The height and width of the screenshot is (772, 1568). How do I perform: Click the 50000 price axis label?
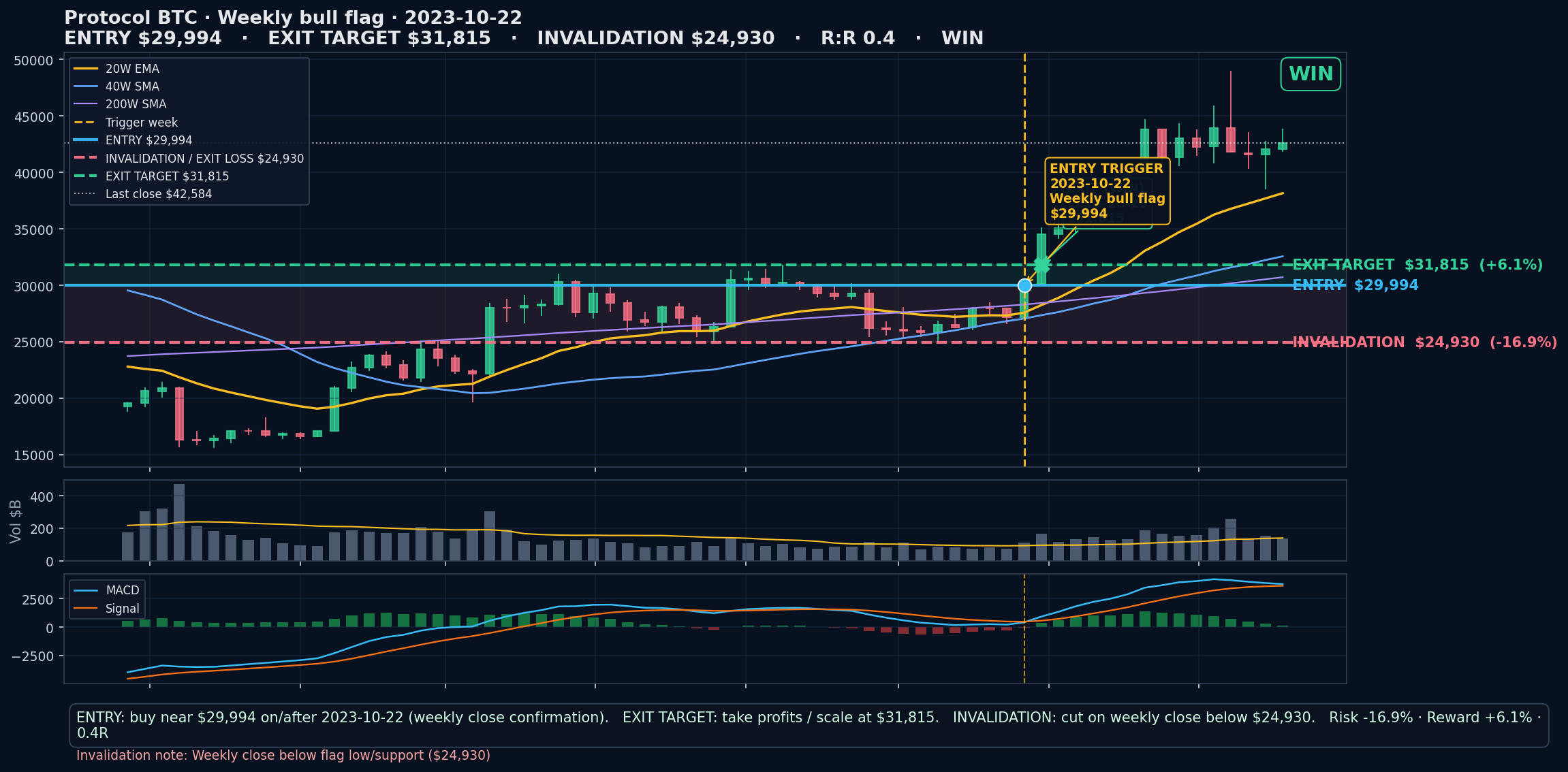pos(33,61)
